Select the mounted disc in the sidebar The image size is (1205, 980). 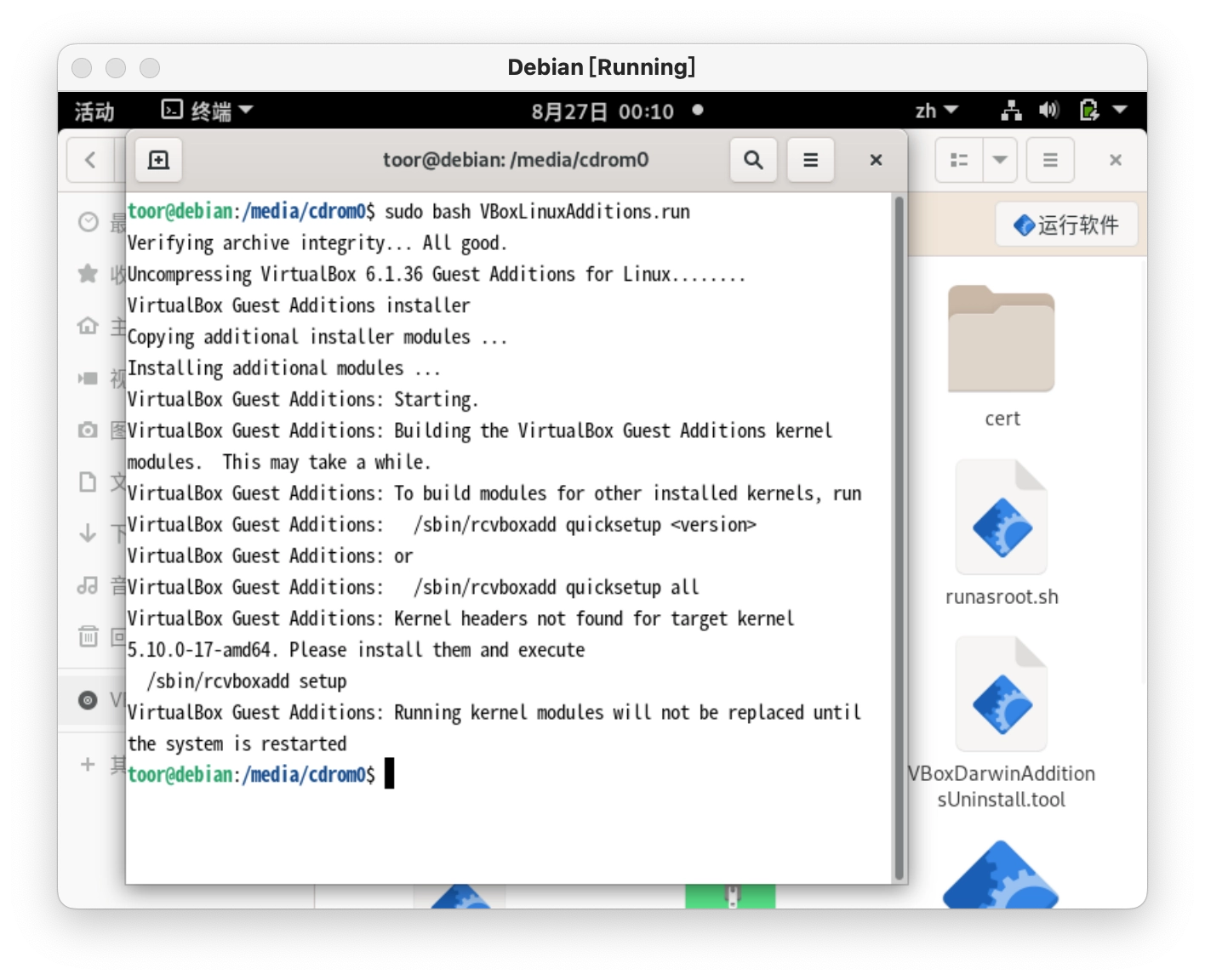pos(94,700)
